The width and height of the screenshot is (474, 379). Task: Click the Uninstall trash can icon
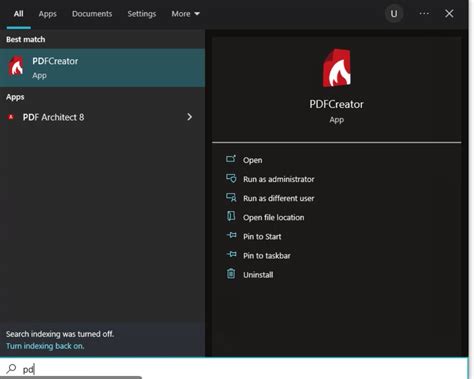231,274
